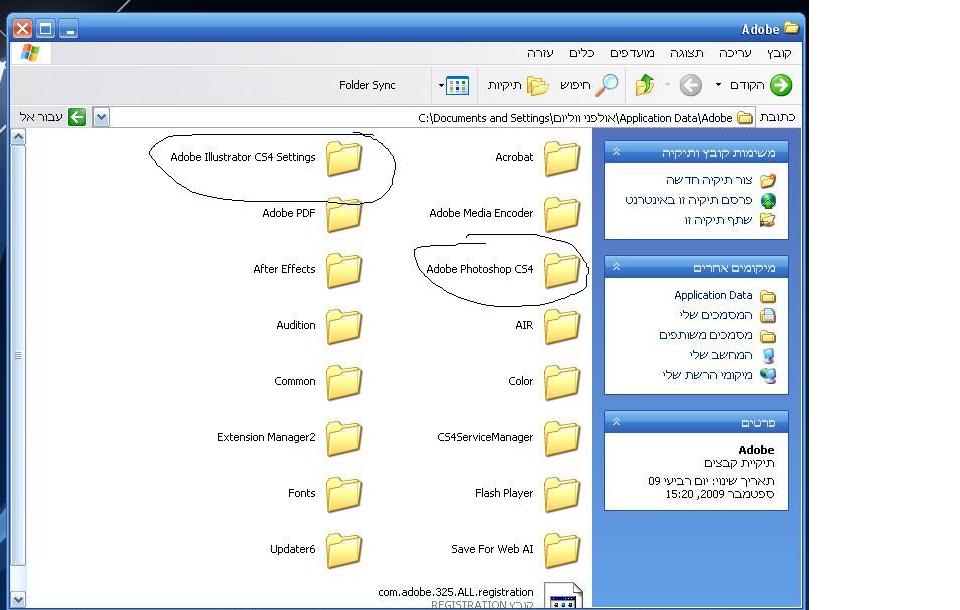The image size is (960, 610).
Task: Click the Fonts folder icon
Action: [x=344, y=494]
